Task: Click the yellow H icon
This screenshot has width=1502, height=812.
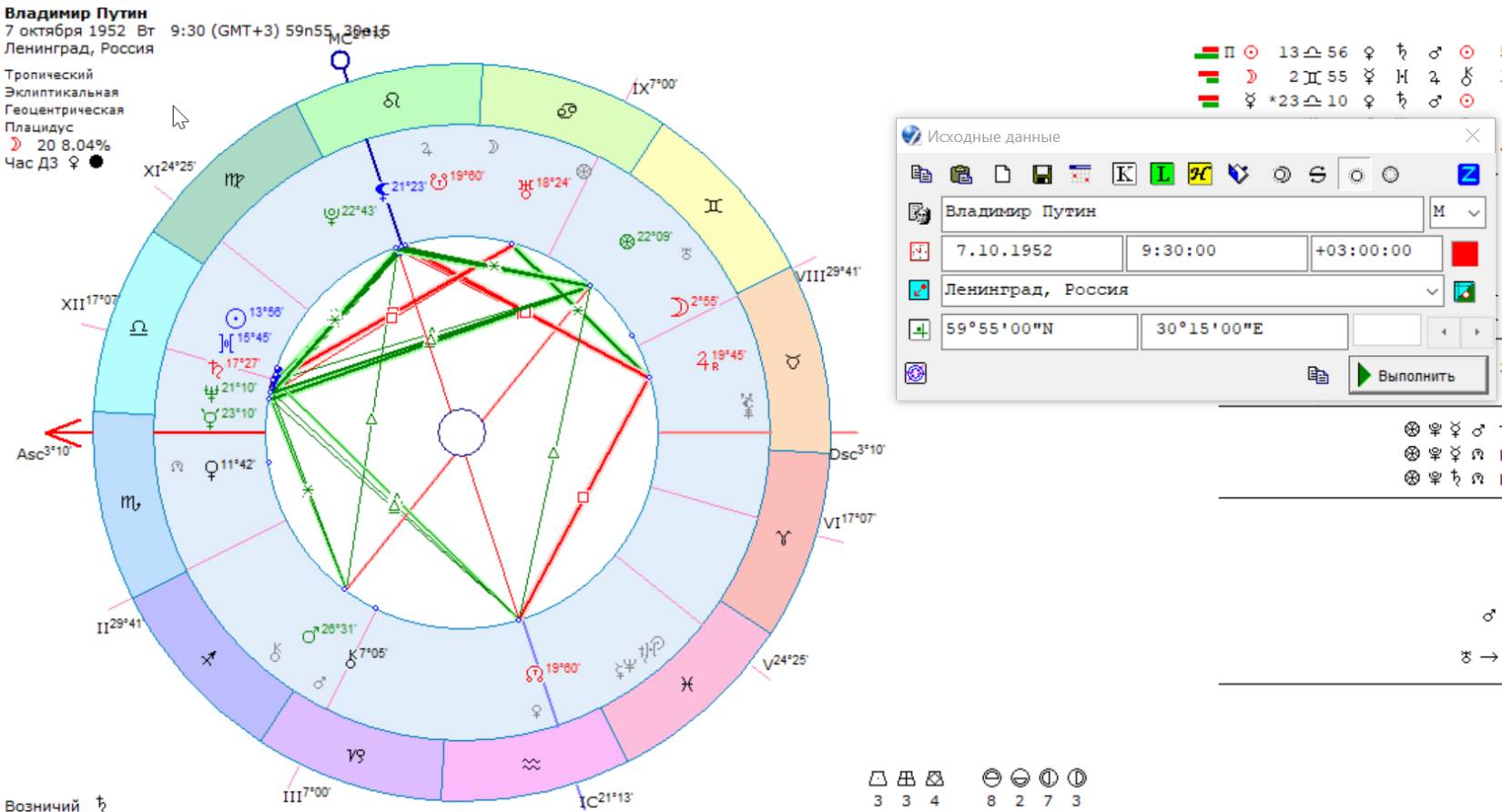Action: tap(1200, 175)
